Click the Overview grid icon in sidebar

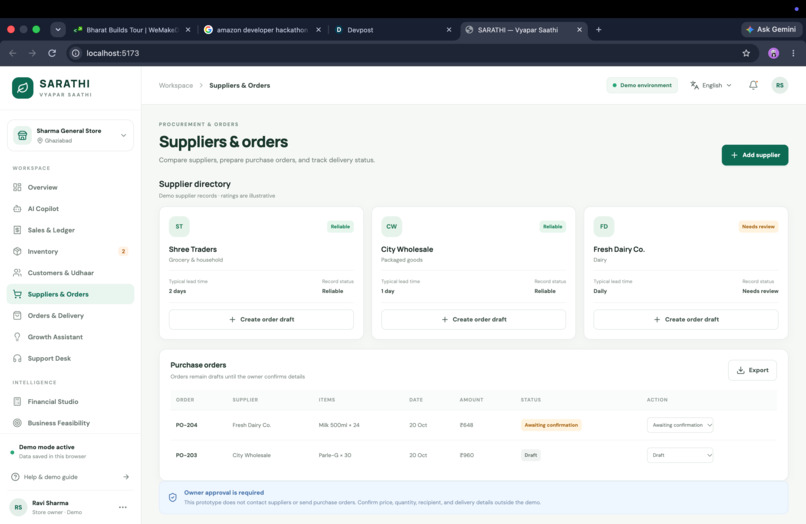tap(17, 187)
